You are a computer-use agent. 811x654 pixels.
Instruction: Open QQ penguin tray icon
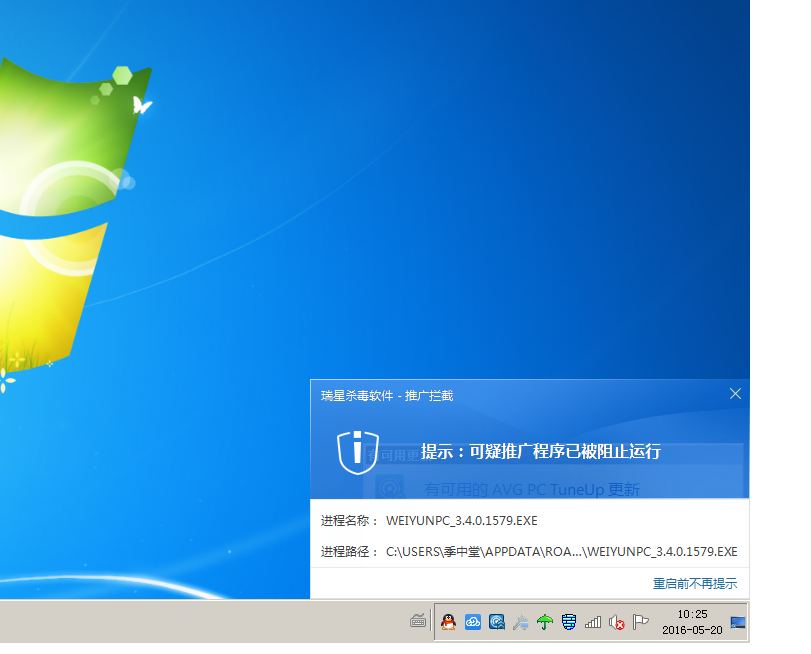click(448, 621)
